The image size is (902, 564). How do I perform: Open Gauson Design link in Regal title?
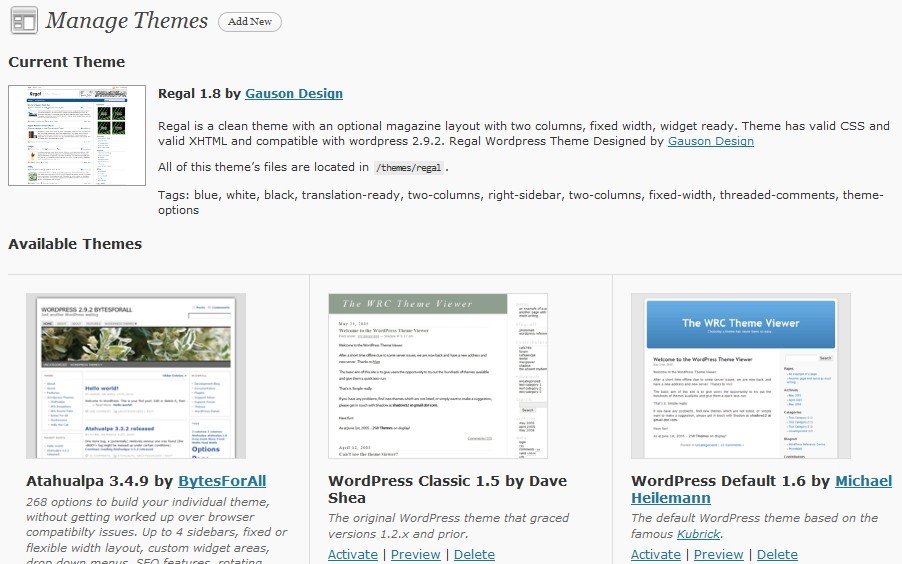(294, 93)
